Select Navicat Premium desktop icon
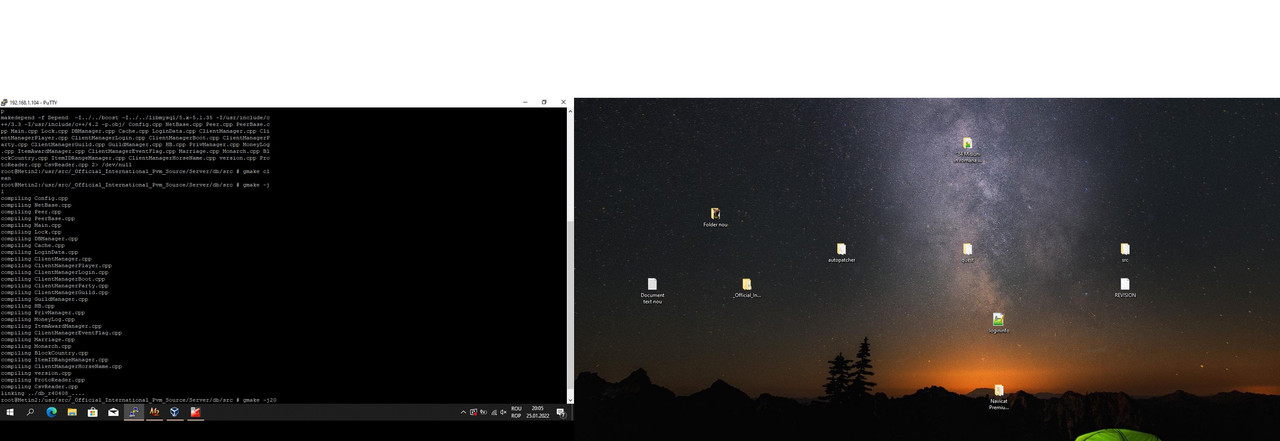 [998, 397]
